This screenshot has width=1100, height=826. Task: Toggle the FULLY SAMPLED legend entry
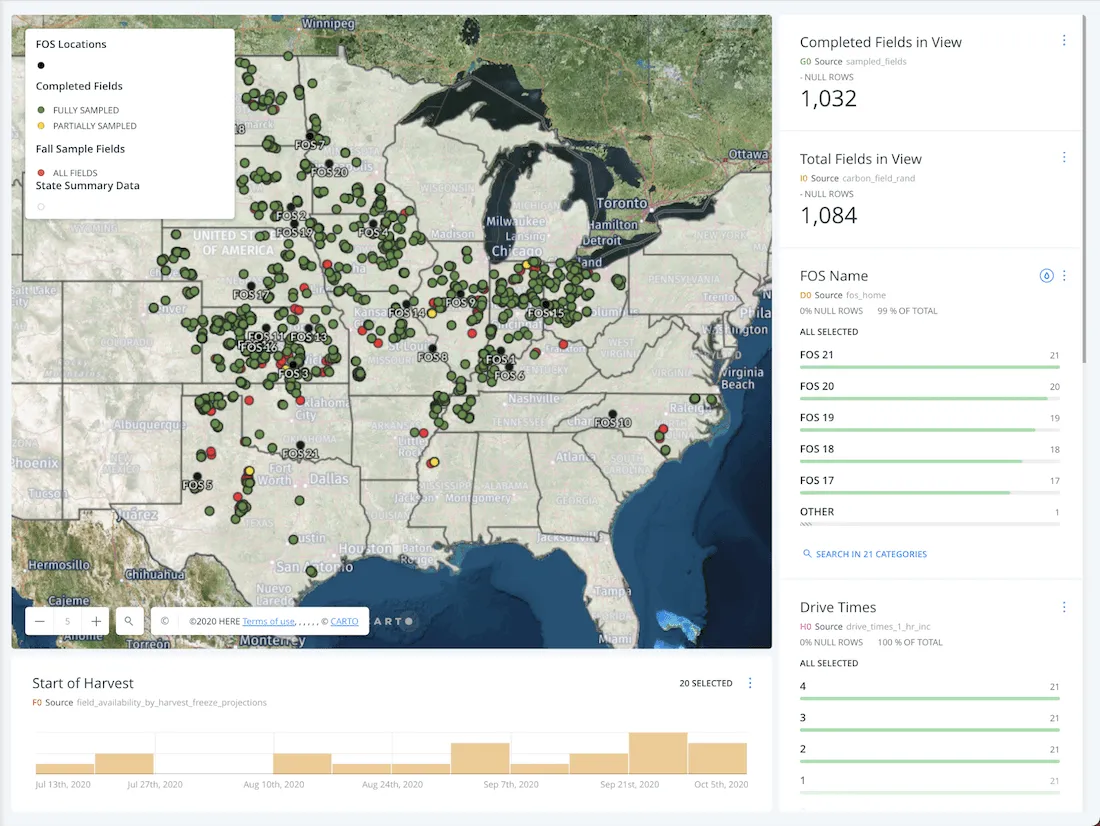[x=42, y=110]
